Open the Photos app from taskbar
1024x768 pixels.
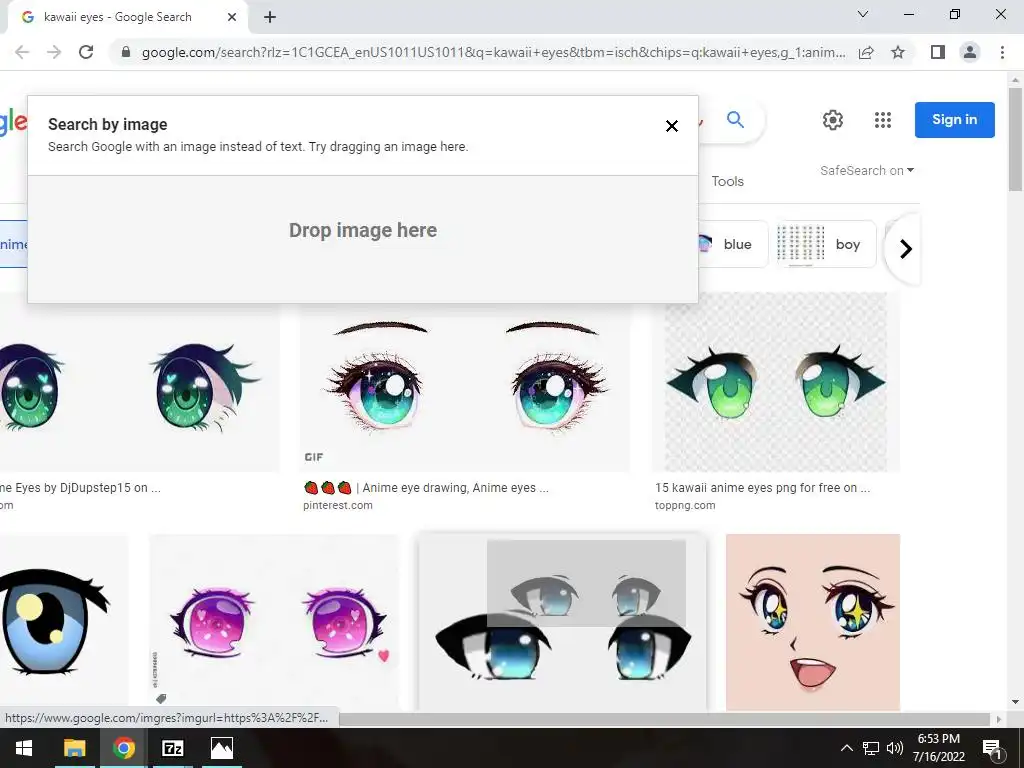[x=221, y=748]
